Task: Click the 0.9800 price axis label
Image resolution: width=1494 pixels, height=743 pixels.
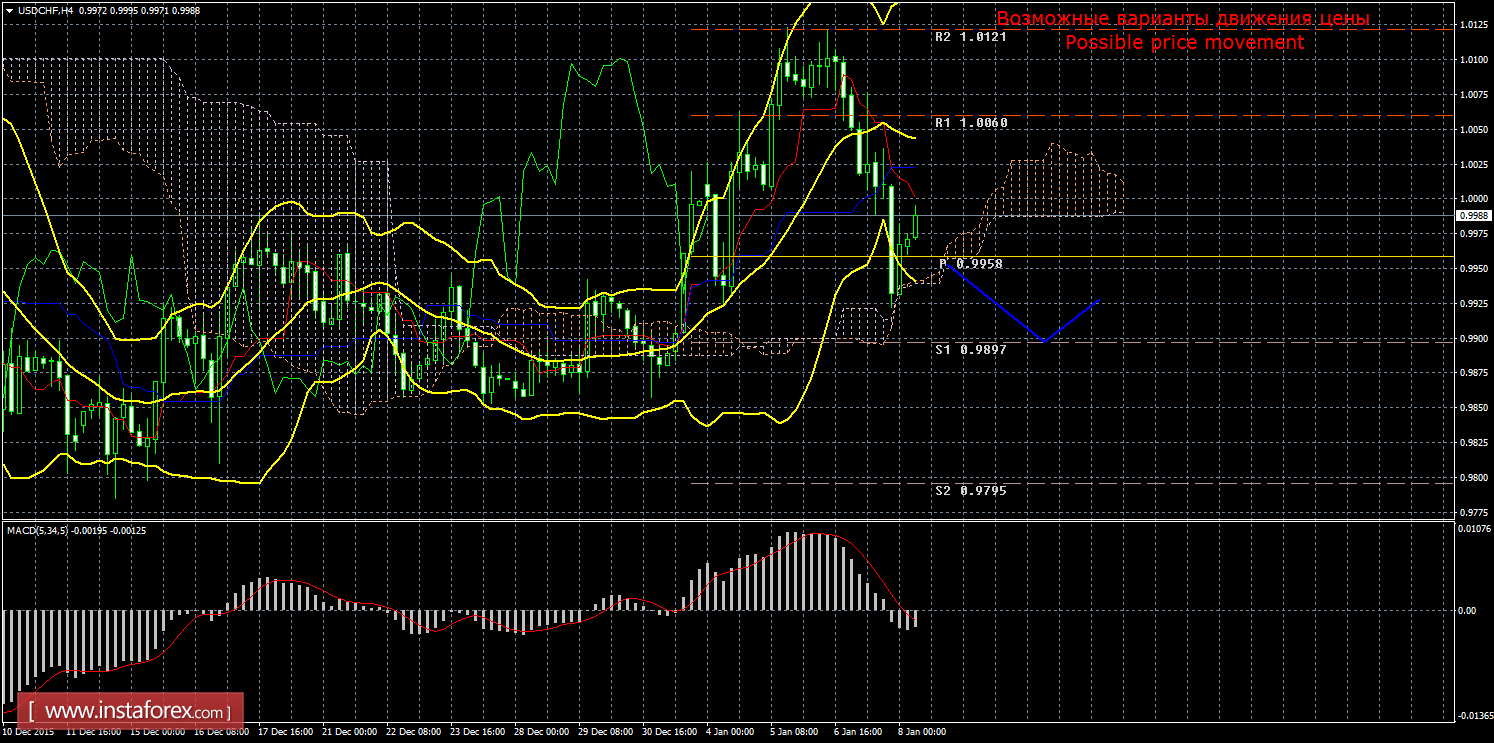Action: [1471, 478]
